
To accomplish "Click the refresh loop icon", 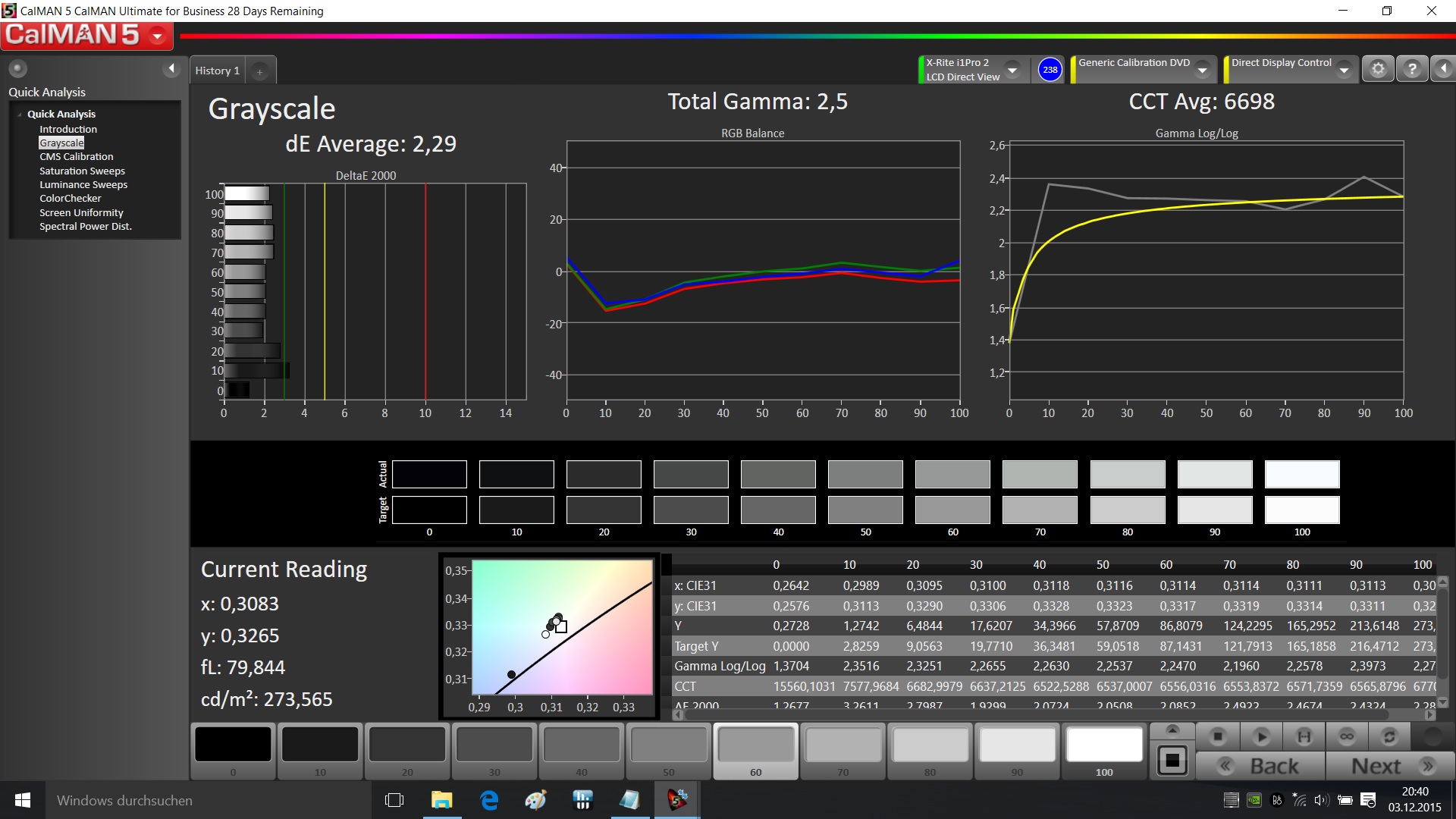I will click(1389, 736).
